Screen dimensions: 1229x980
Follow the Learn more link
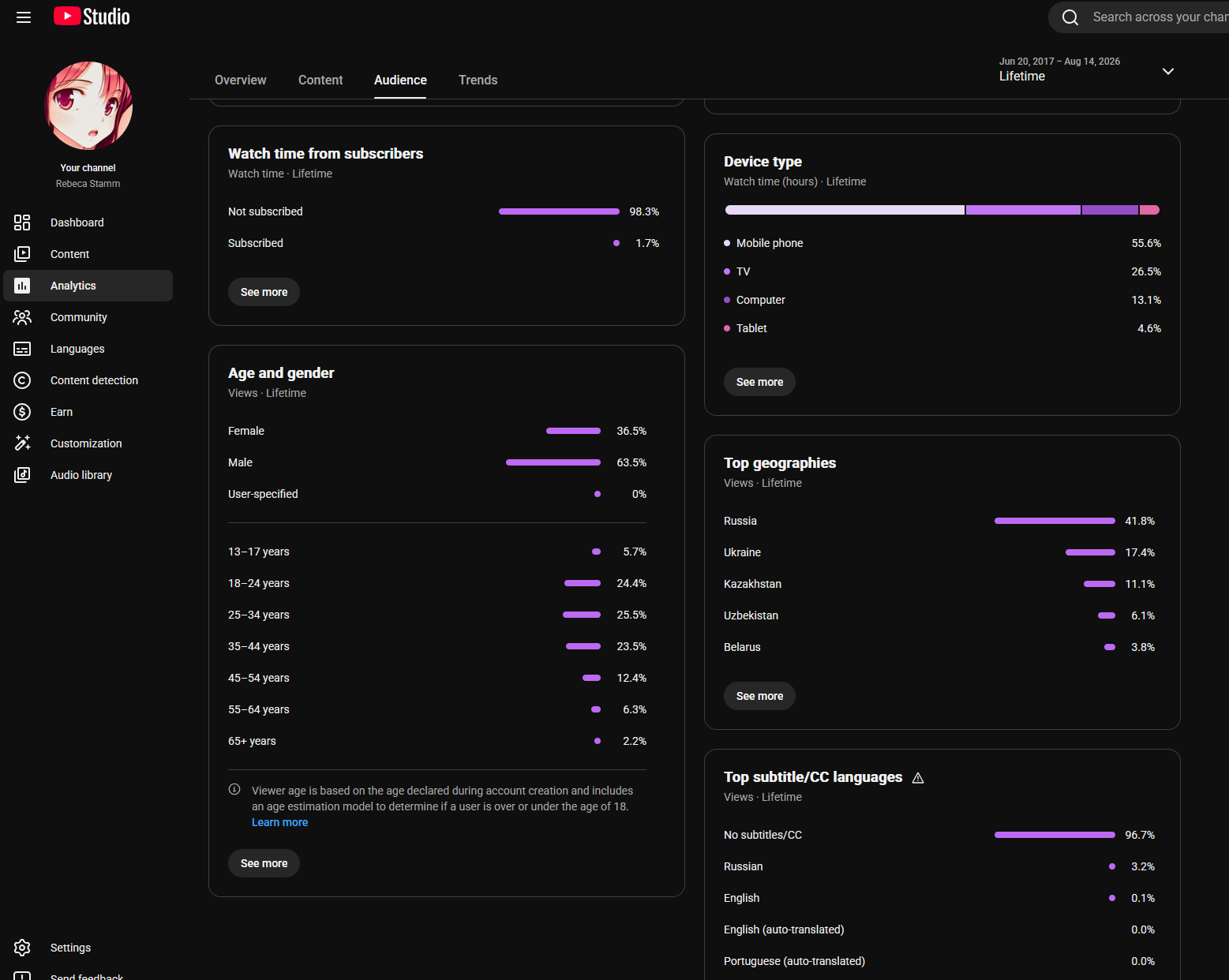click(279, 822)
